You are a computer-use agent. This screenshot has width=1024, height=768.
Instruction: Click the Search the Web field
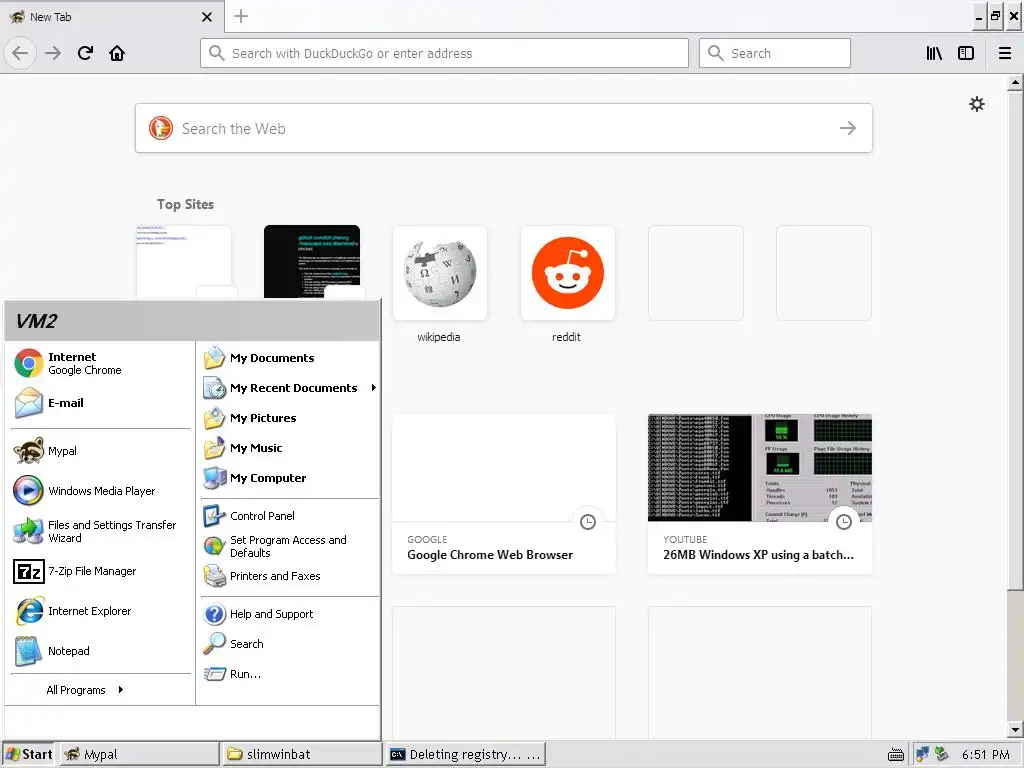point(504,128)
